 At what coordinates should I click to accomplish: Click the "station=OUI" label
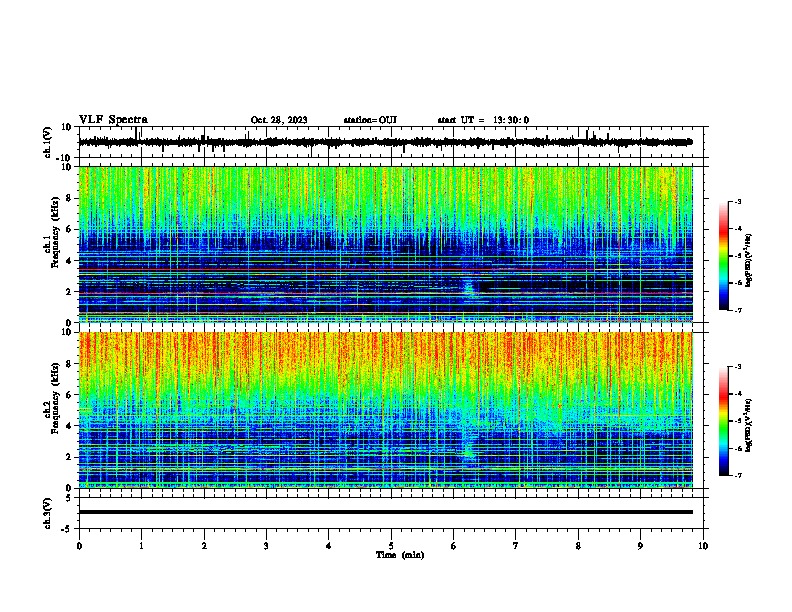[370, 120]
